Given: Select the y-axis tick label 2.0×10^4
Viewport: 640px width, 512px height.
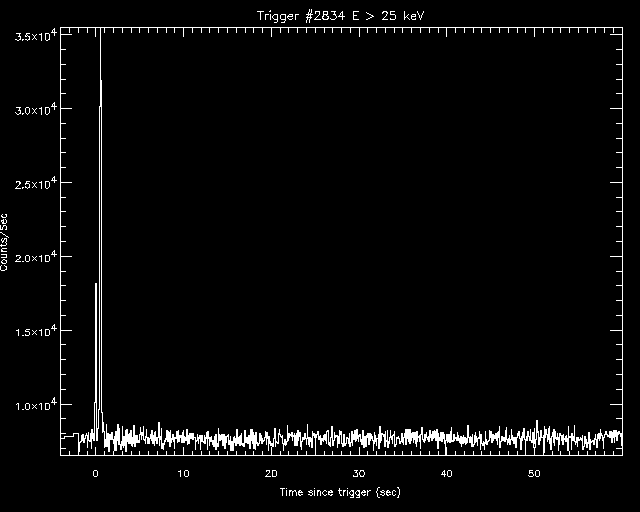Looking at the screenshot, I should click(x=36, y=257).
